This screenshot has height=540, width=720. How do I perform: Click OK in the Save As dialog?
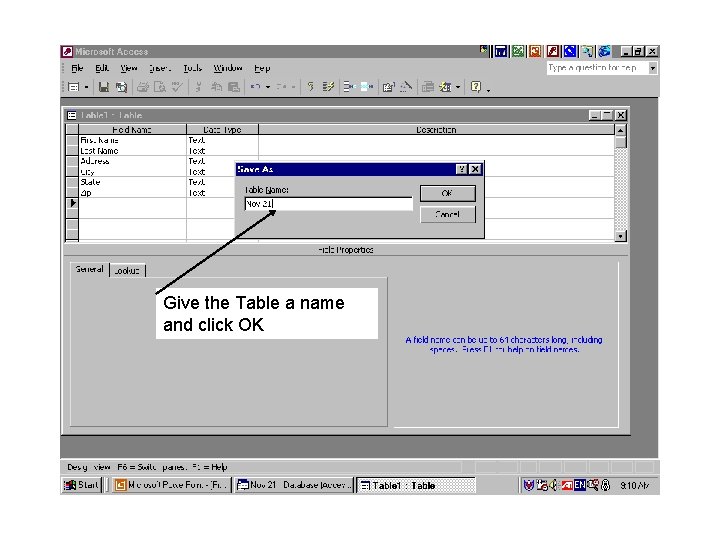pos(448,193)
